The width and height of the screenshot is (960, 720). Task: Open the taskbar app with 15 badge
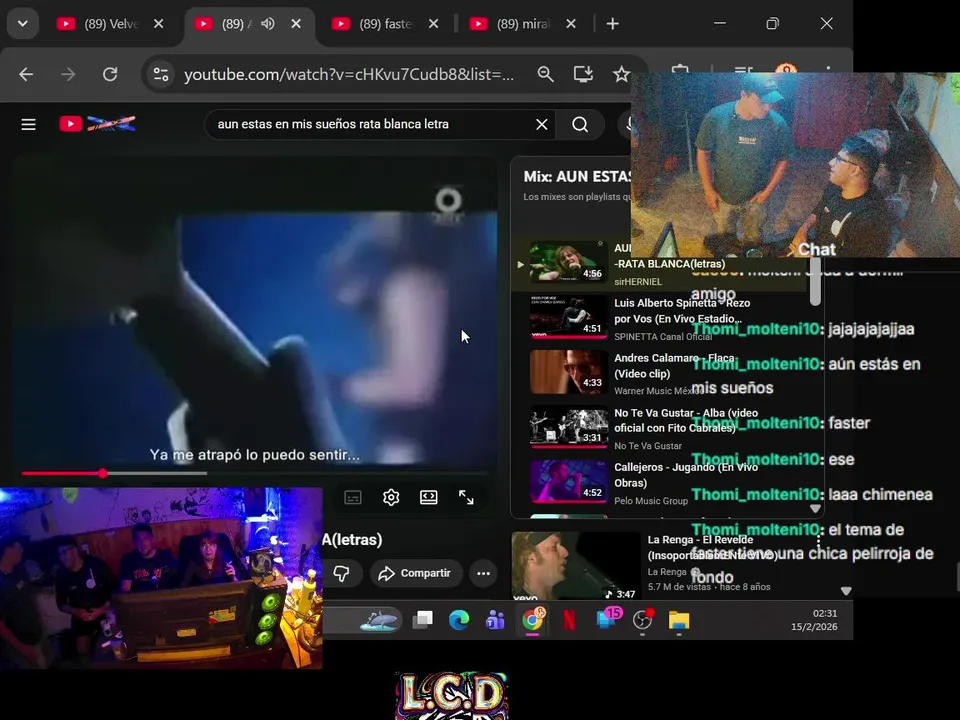tap(608, 620)
